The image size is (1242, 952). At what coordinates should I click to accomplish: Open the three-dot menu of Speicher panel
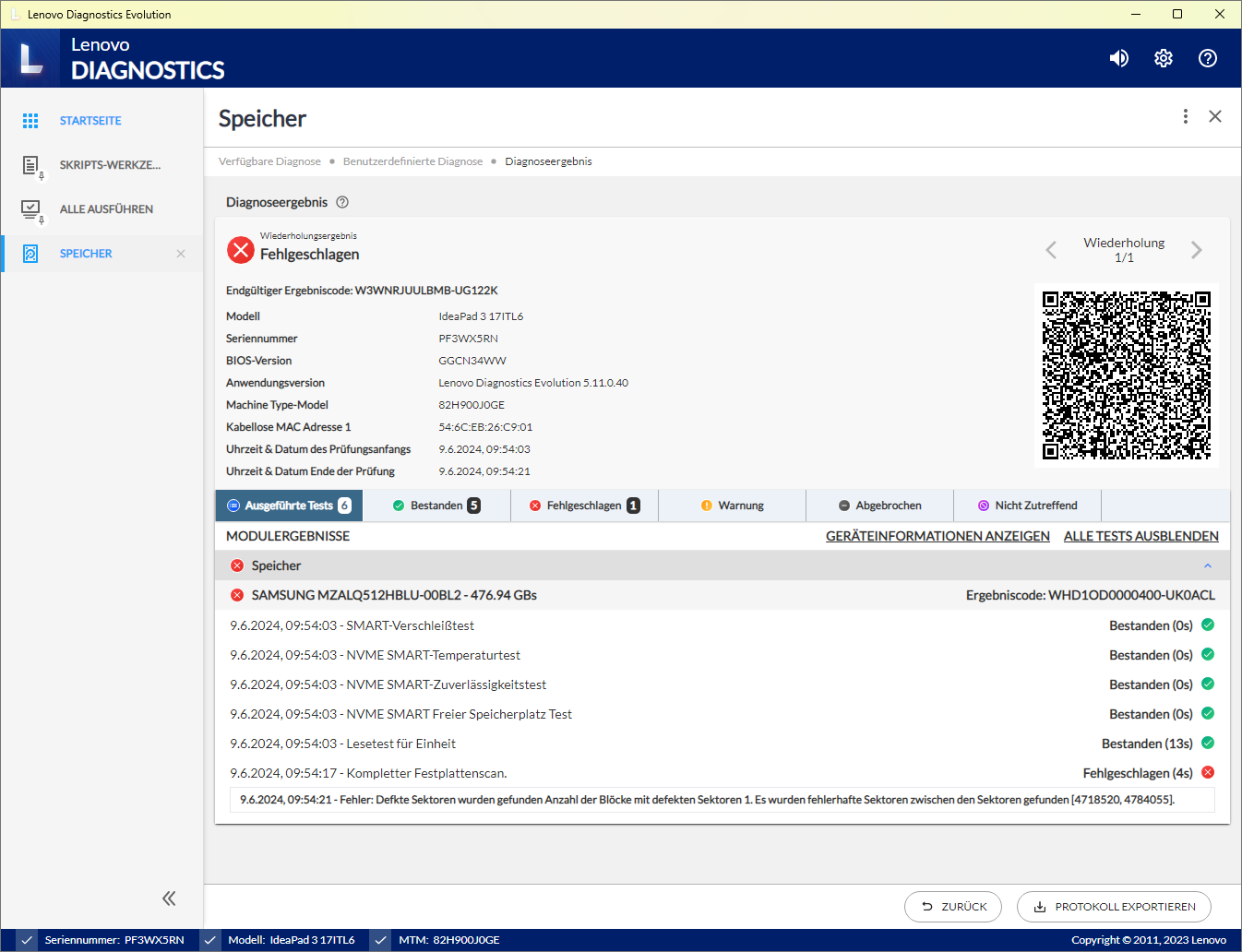1186,116
